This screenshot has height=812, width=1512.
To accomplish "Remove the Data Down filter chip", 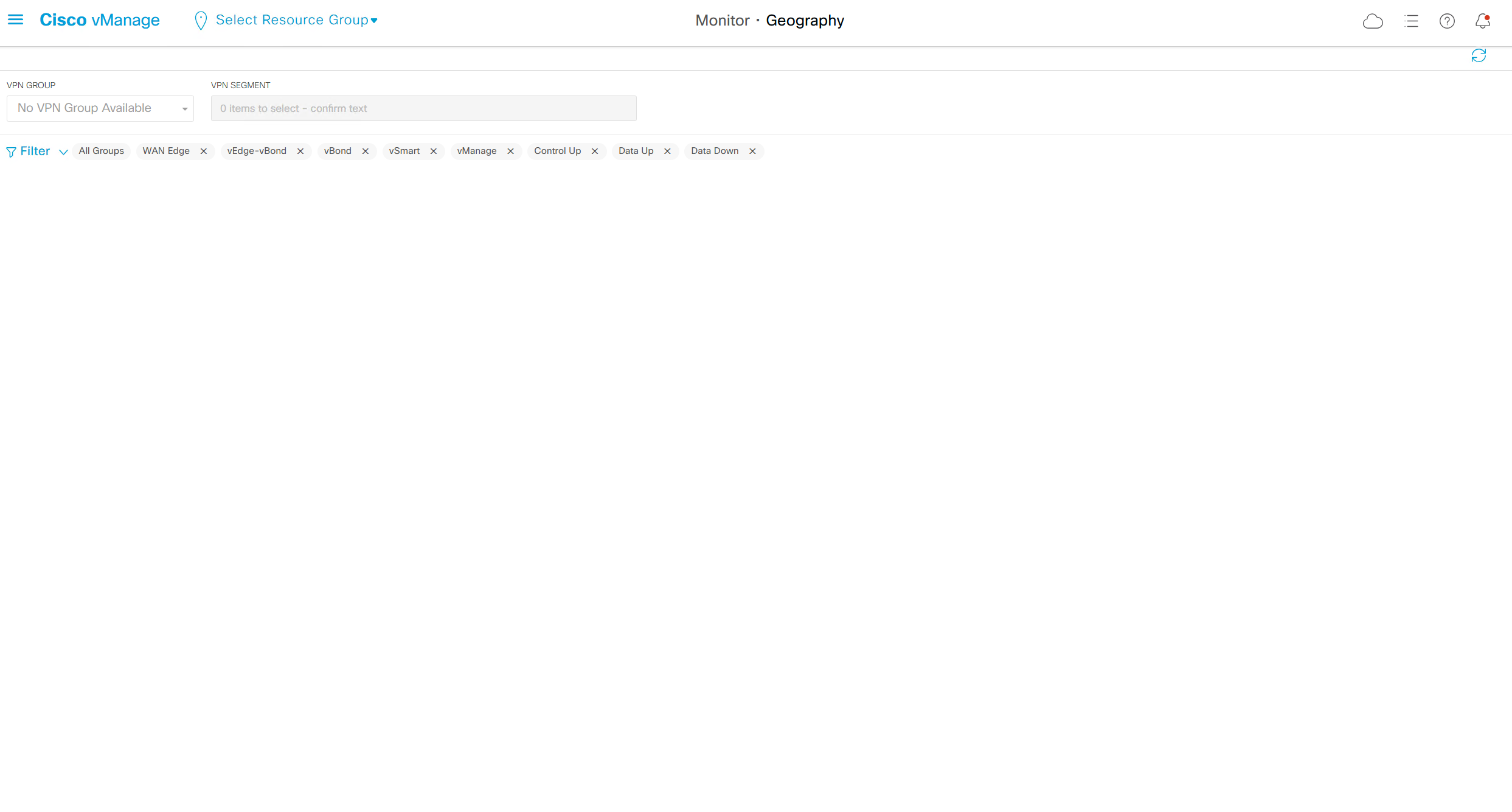I will coord(752,151).
